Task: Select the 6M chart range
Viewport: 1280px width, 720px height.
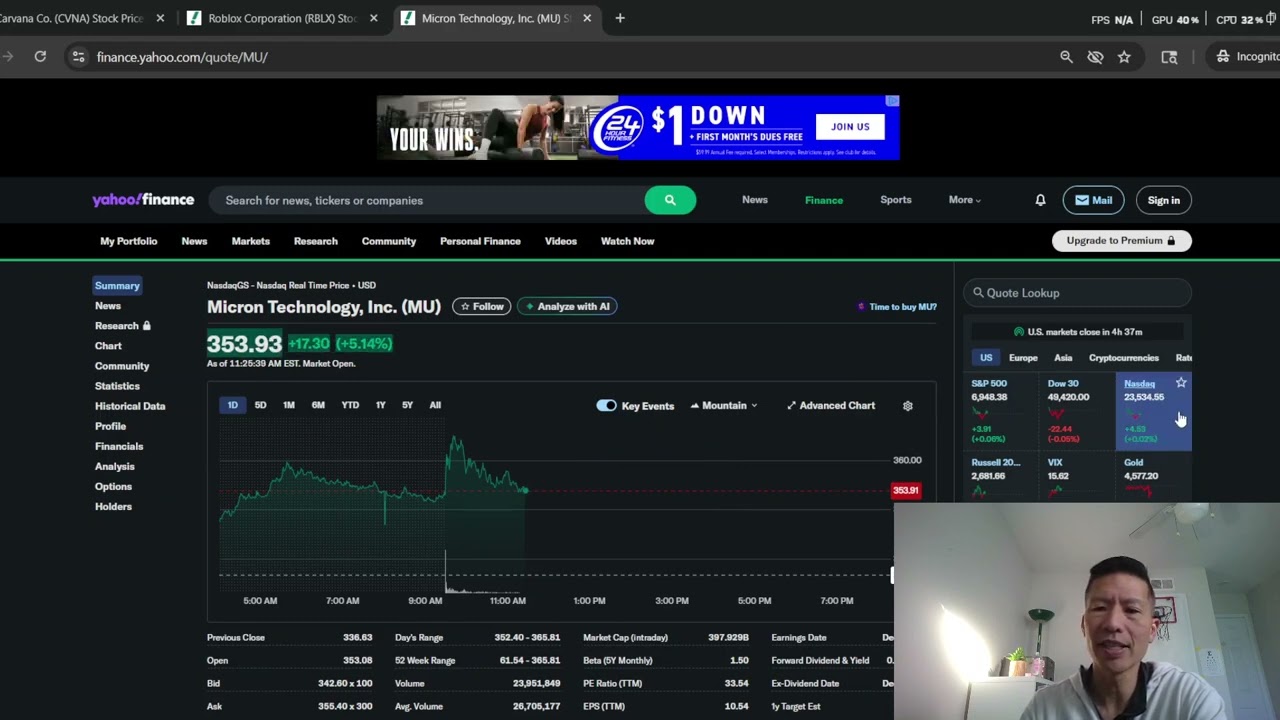Action: [318, 405]
